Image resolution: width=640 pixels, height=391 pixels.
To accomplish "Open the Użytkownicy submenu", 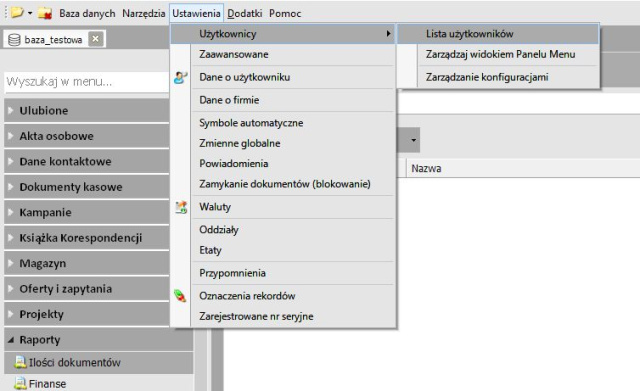I will (283, 34).
